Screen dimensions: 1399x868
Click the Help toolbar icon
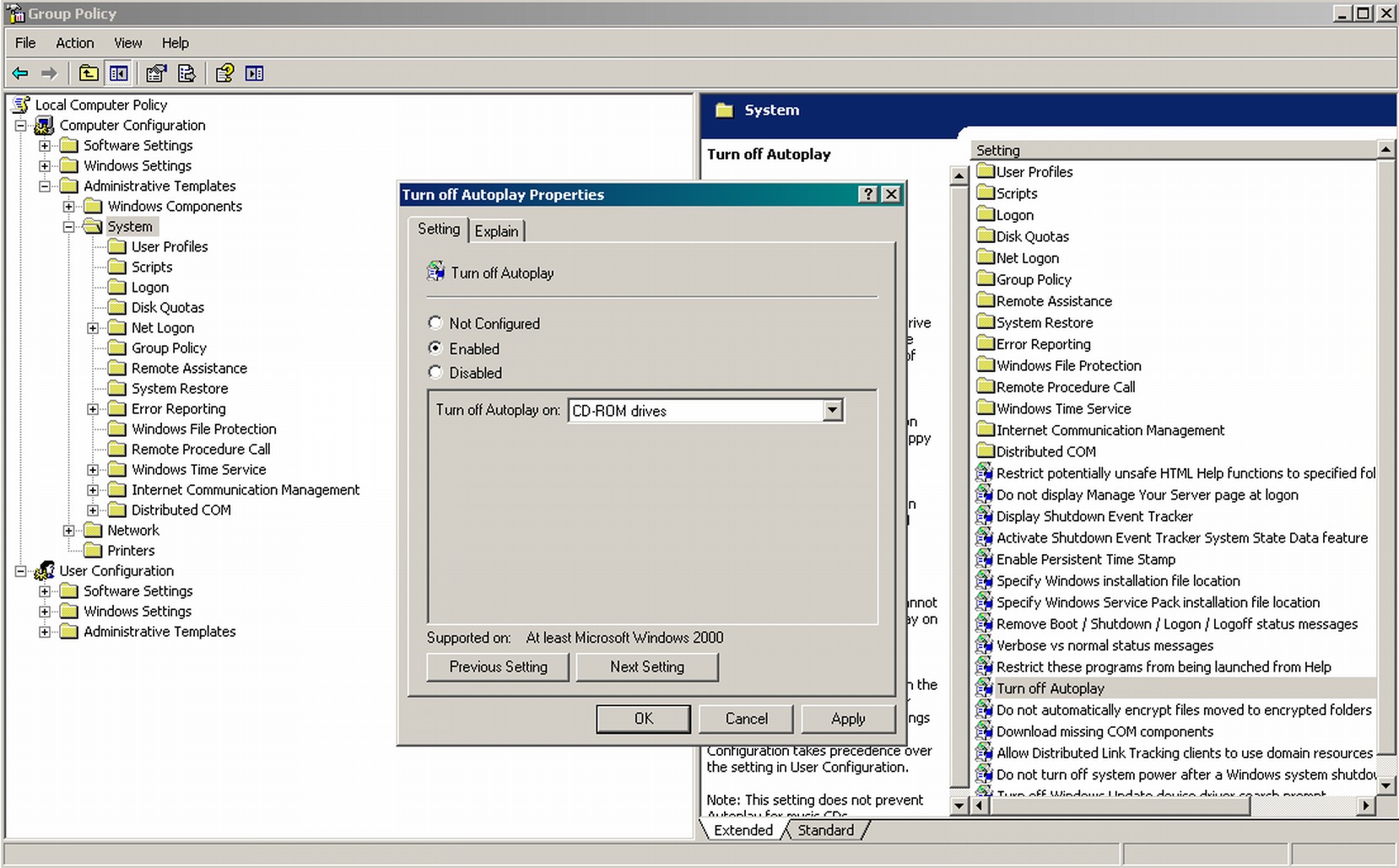click(x=224, y=73)
